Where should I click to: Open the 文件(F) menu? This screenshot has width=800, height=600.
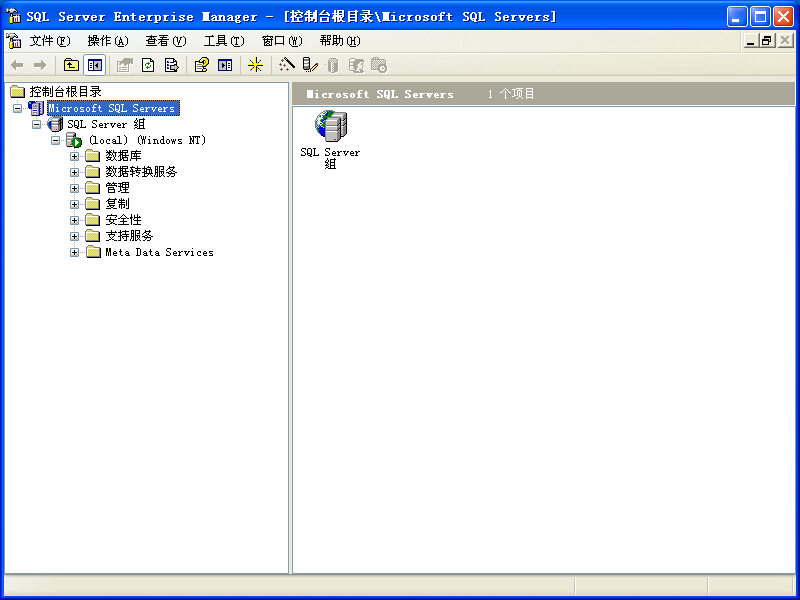[49, 41]
